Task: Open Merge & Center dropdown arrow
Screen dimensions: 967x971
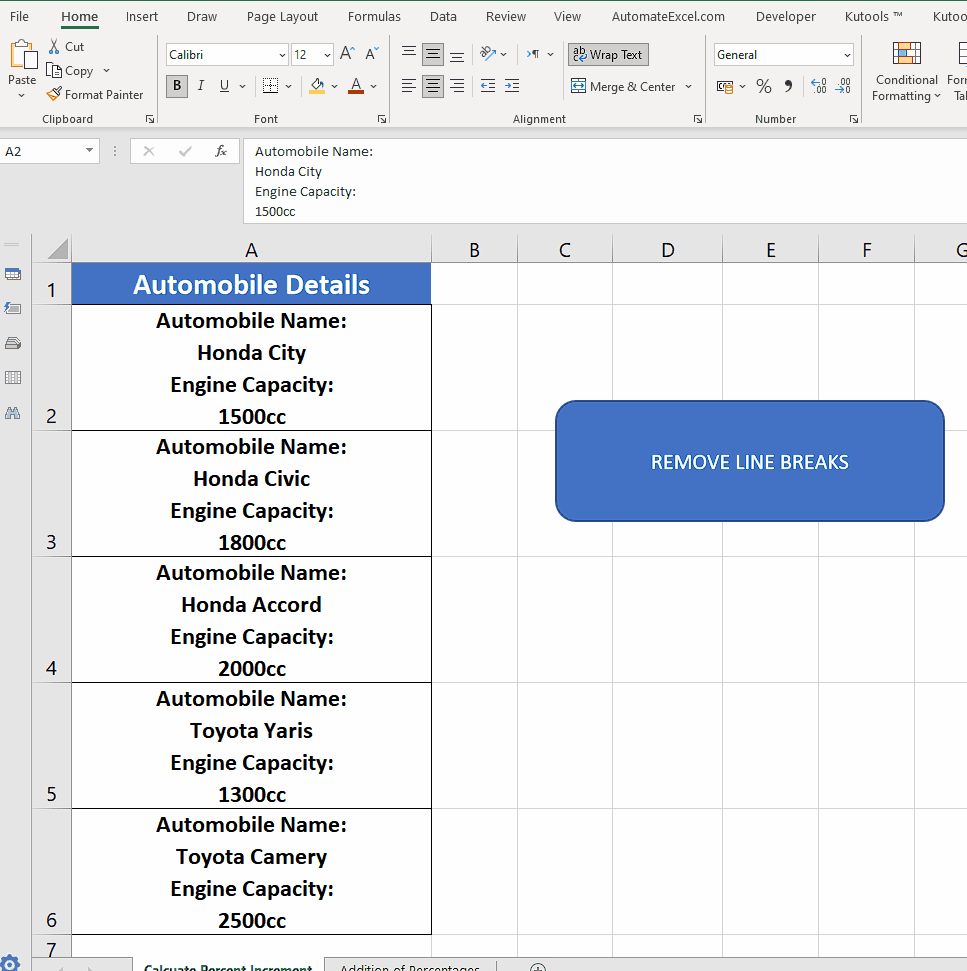Action: [x=688, y=87]
